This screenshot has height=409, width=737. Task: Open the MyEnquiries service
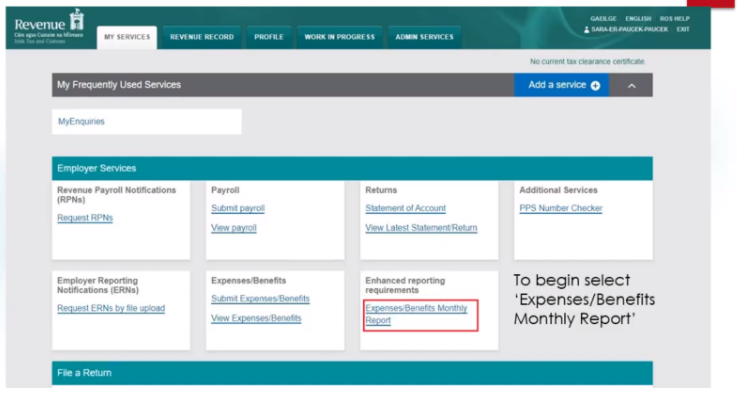81,121
